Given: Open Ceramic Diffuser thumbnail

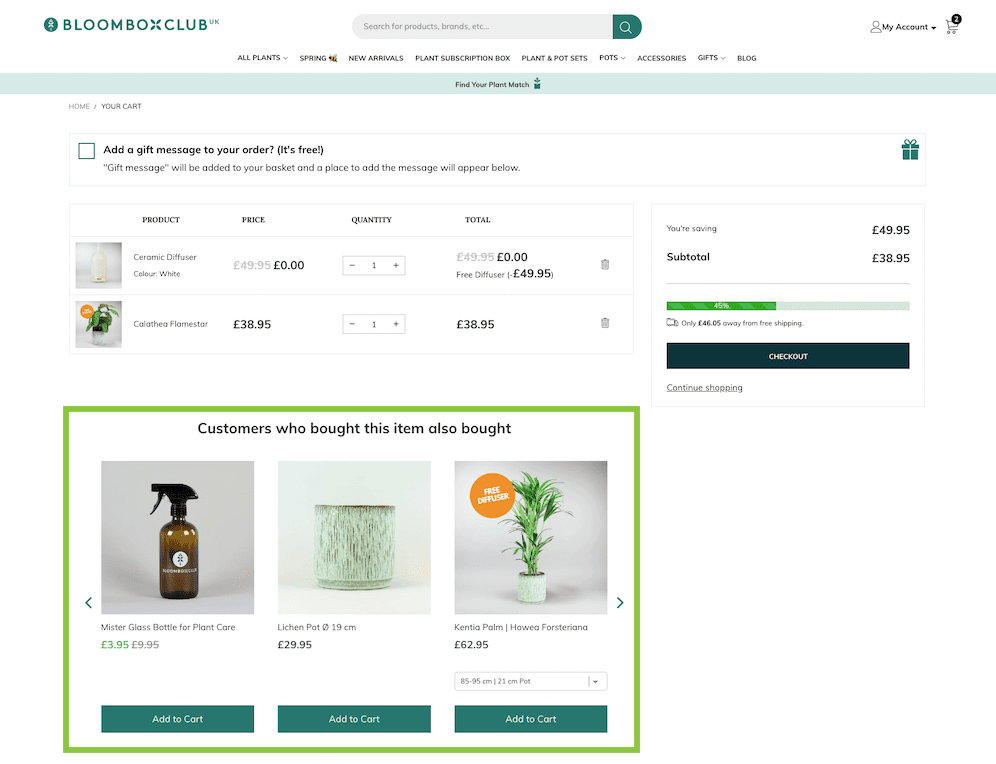Looking at the screenshot, I should (98, 265).
